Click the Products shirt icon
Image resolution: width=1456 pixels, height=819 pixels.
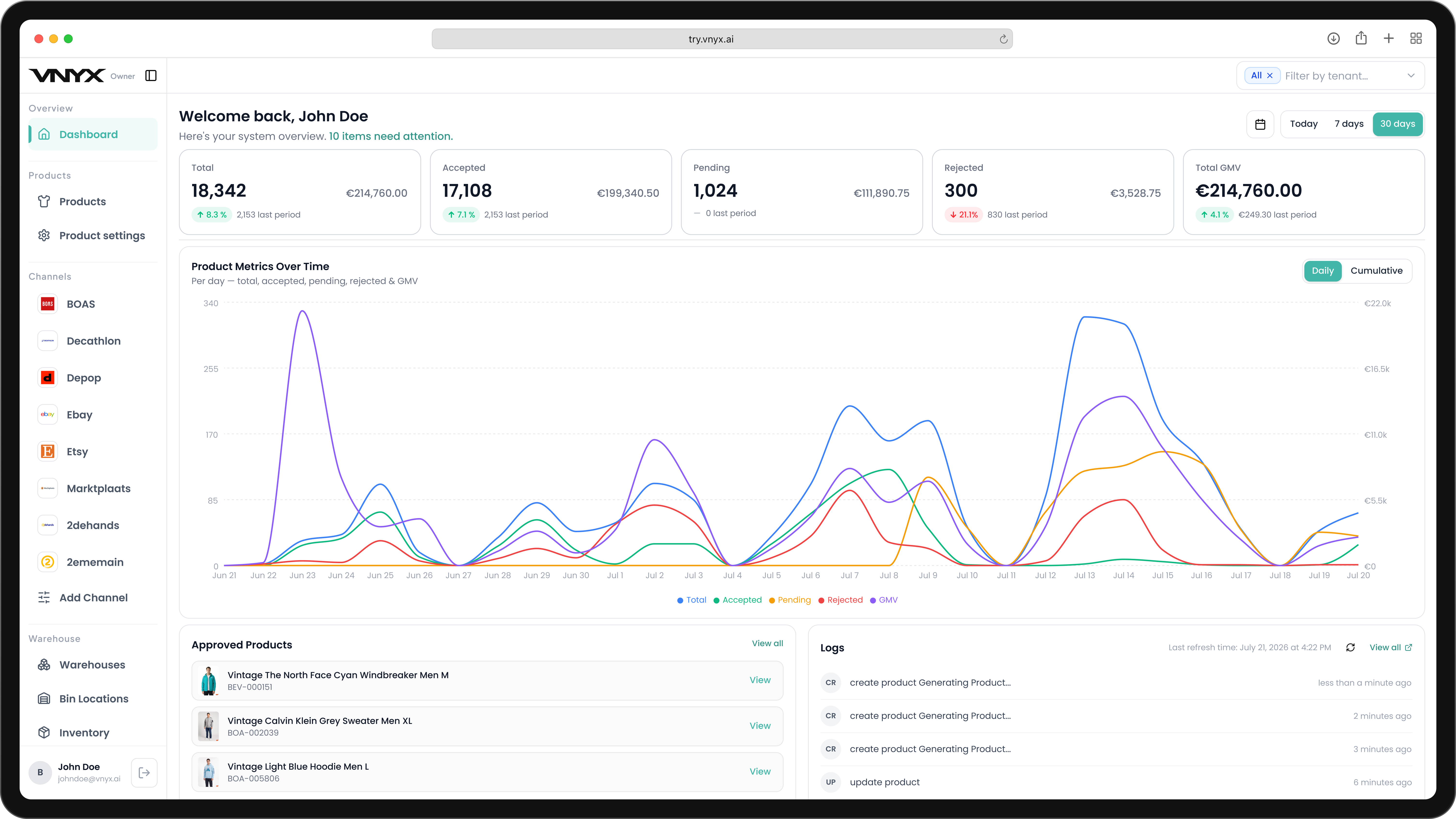pos(44,201)
